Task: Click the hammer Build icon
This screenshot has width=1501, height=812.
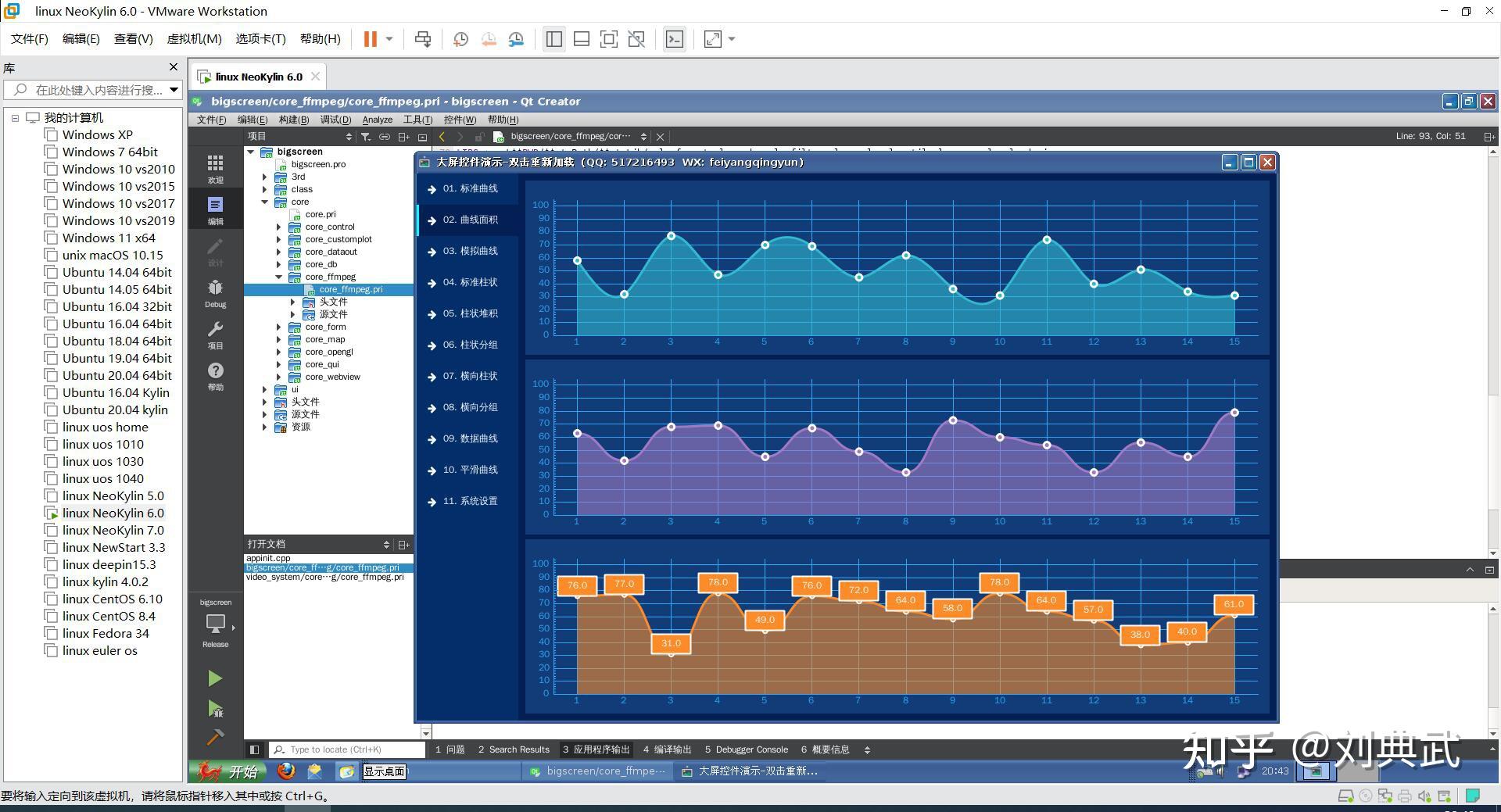Action: click(x=215, y=737)
